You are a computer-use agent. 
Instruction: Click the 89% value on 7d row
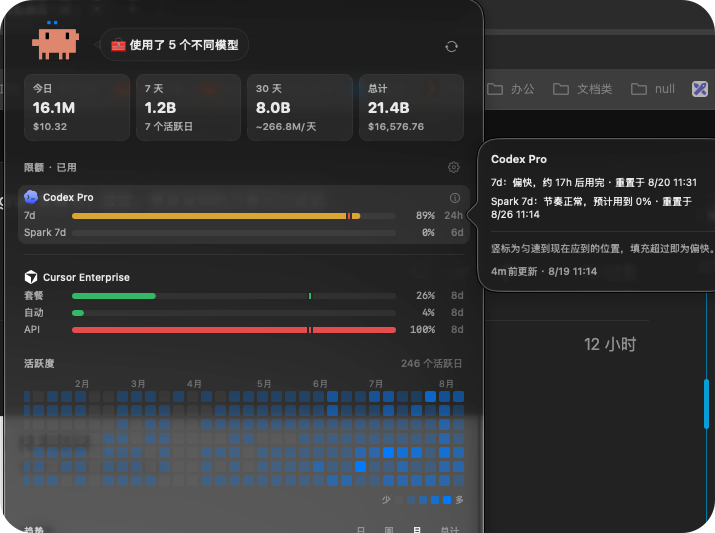point(425,216)
